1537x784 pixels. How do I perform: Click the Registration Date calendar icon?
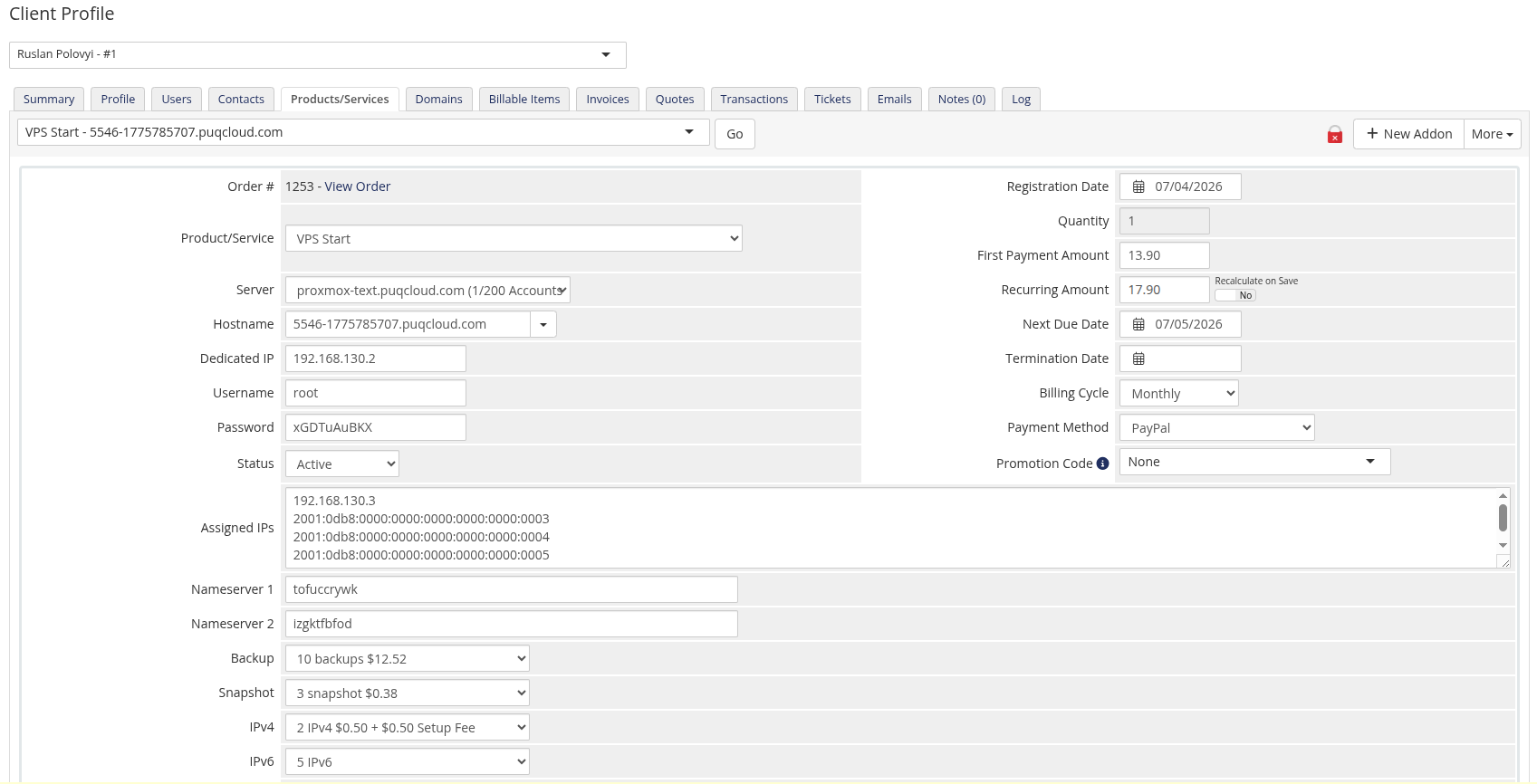tap(1138, 186)
